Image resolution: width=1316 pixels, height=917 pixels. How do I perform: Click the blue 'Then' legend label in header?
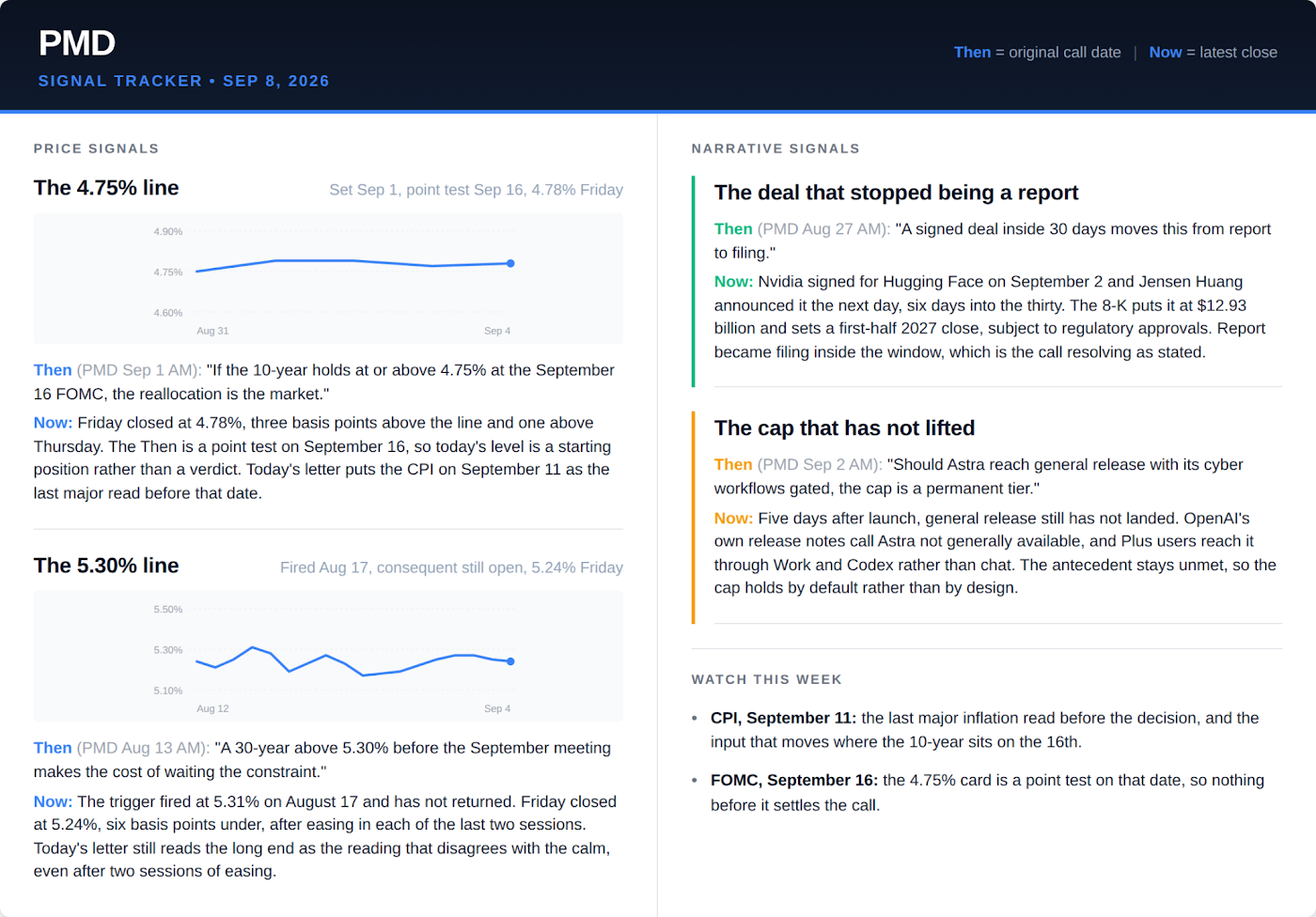[972, 53]
